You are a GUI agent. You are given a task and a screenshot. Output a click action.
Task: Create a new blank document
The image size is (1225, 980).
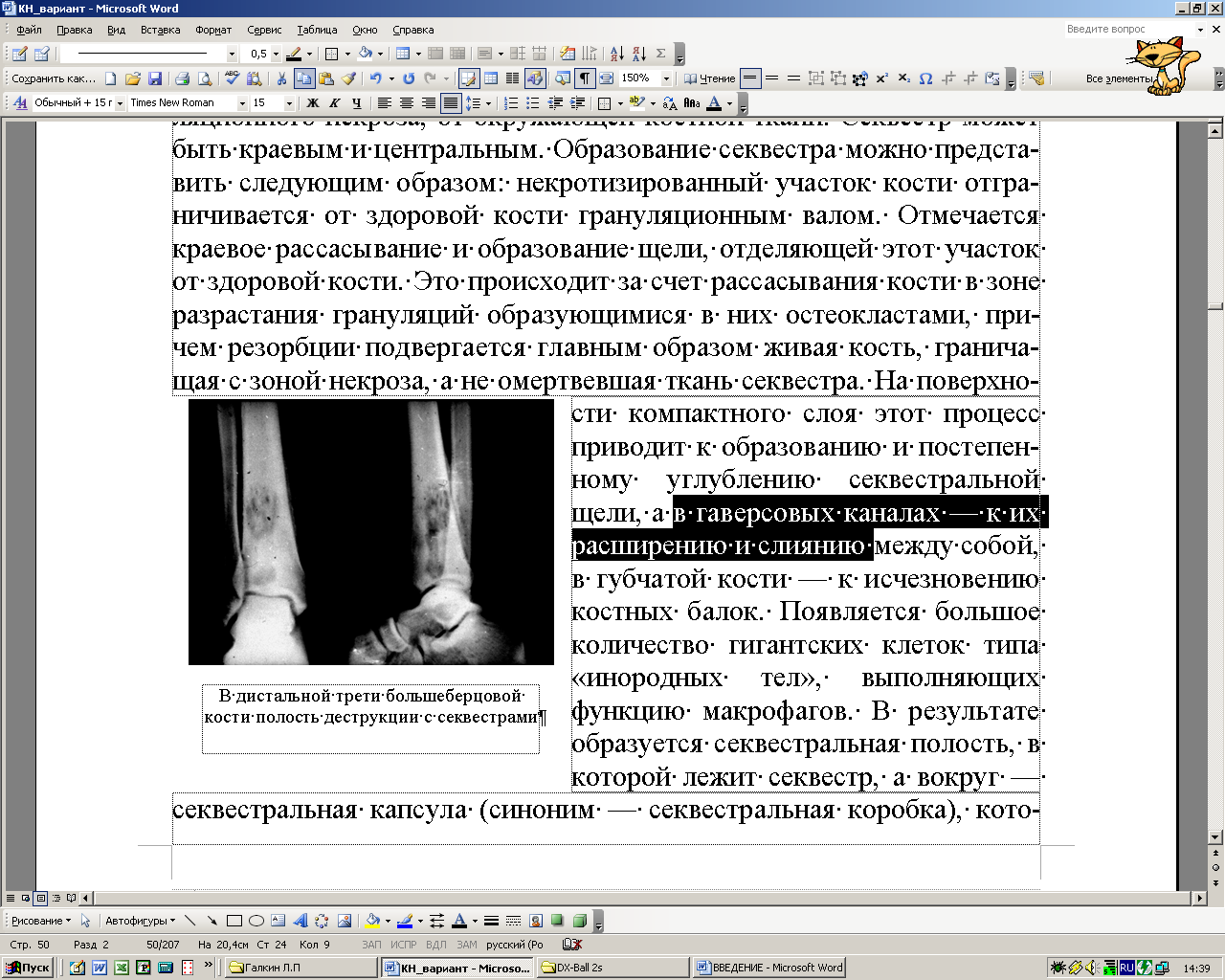click(111, 78)
